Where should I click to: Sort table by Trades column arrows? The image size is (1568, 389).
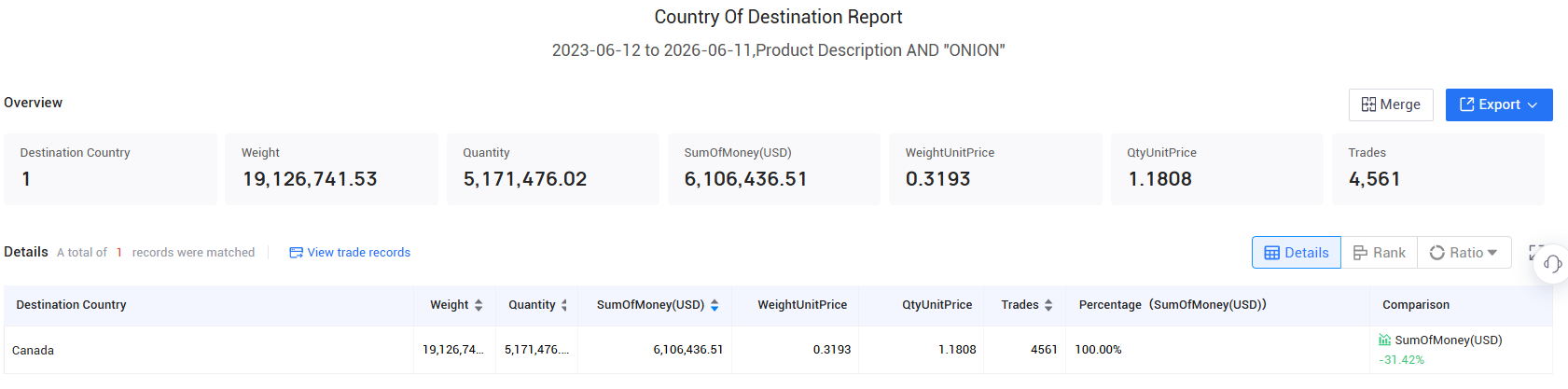coord(1048,305)
